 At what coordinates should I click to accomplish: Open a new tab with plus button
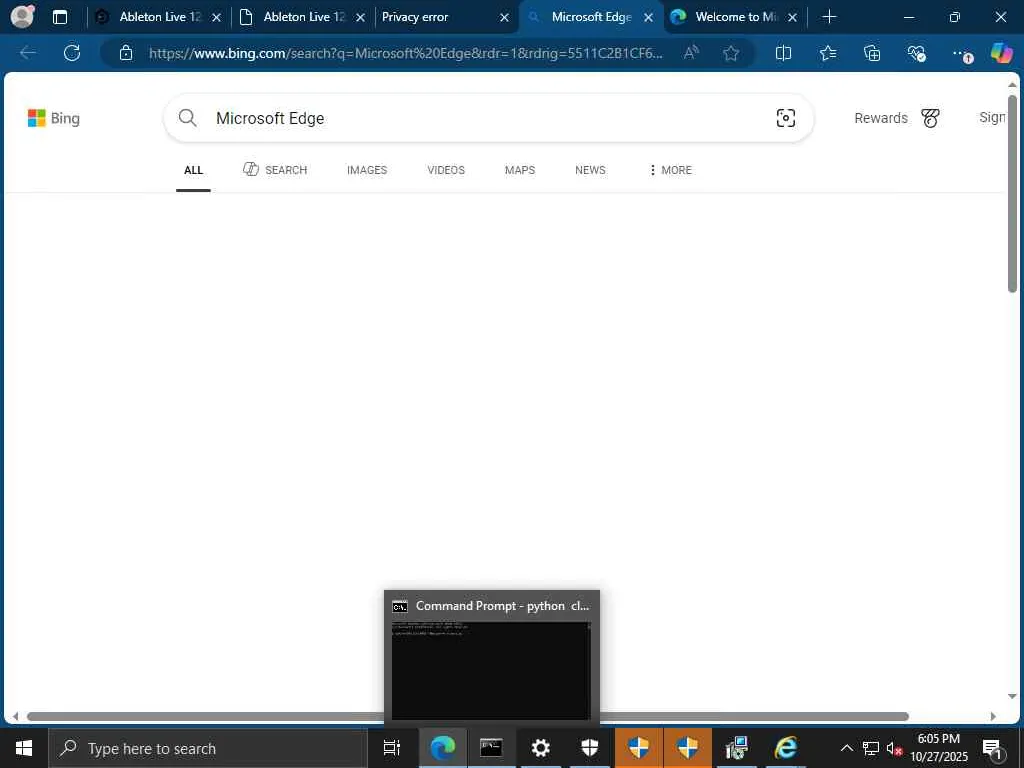(x=829, y=17)
